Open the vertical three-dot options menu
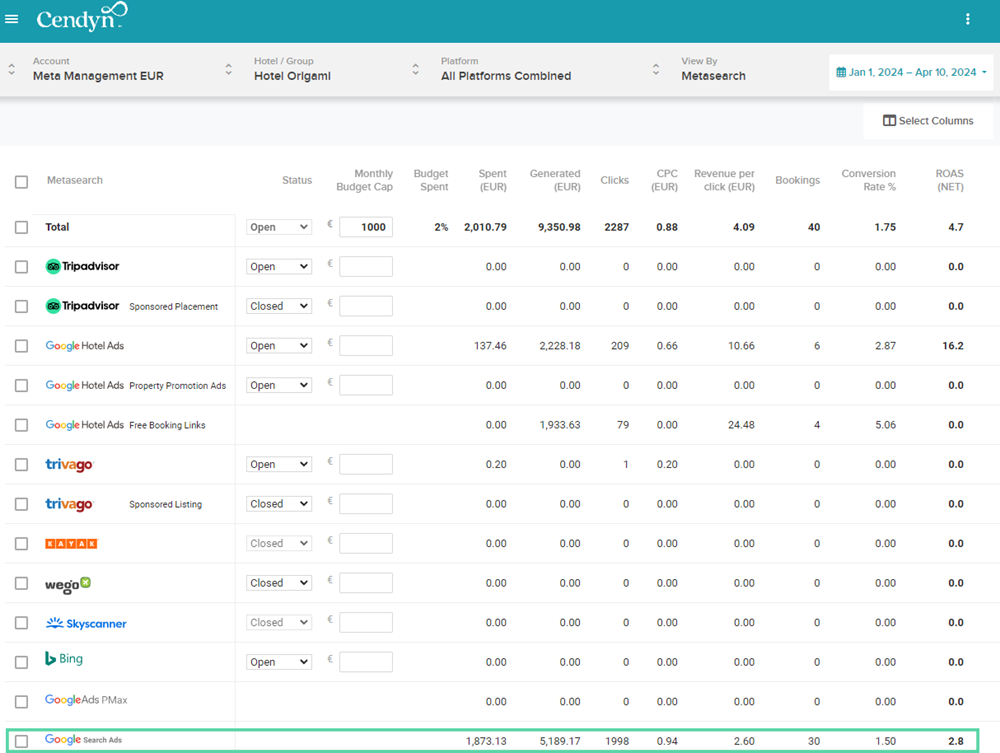Image resolution: width=1000 pixels, height=753 pixels. [x=967, y=19]
